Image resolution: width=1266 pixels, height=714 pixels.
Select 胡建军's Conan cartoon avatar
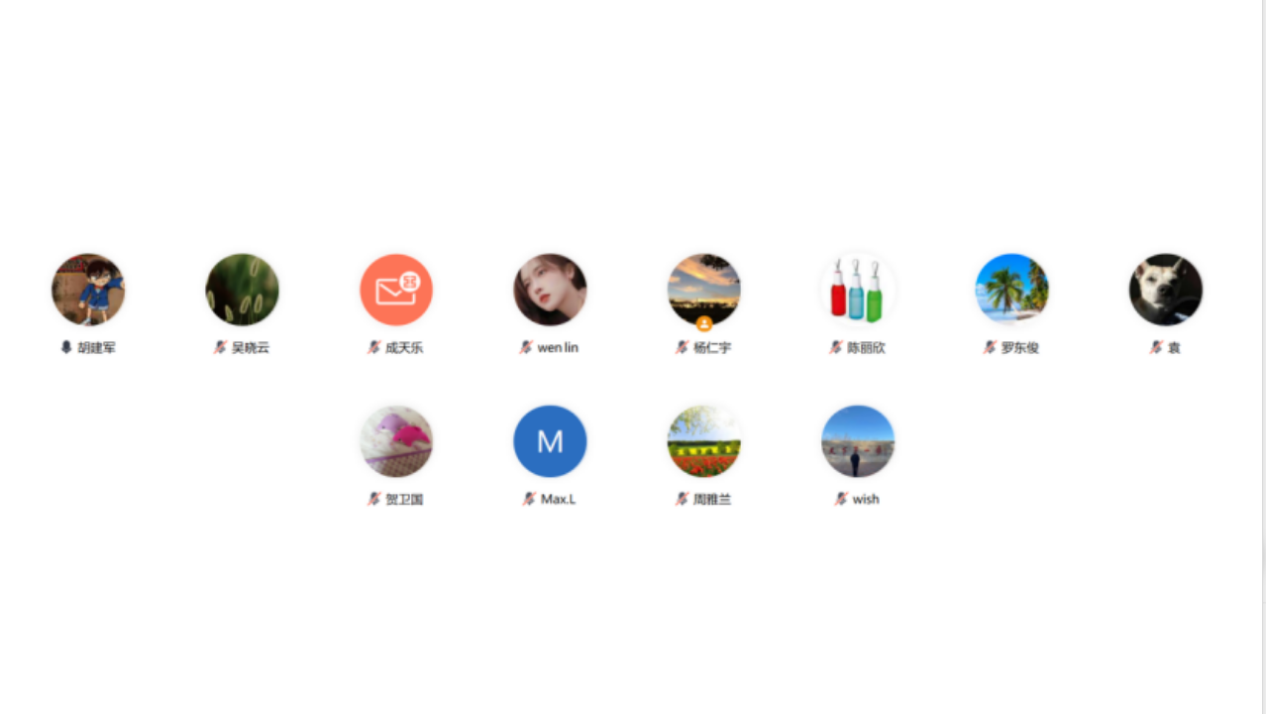tap(88, 289)
